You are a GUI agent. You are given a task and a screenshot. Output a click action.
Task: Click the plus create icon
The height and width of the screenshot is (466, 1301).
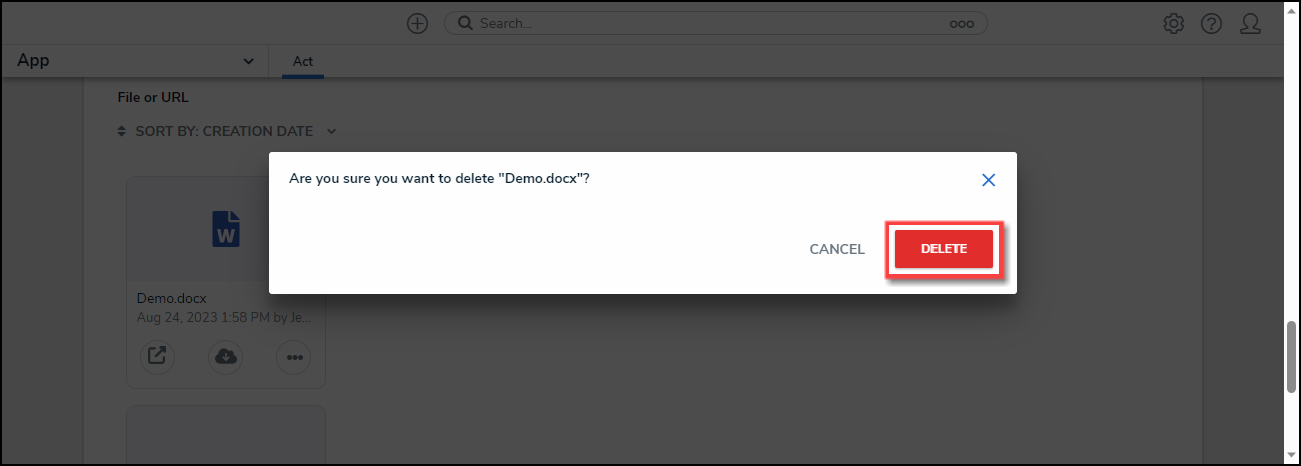point(418,24)
